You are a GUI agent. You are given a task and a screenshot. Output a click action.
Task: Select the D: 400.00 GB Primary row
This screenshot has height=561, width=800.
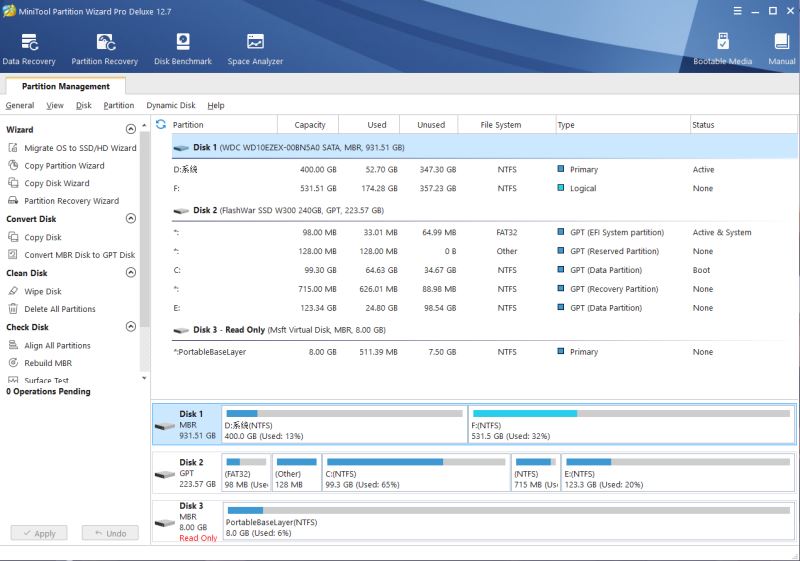[x=484, y=170]
